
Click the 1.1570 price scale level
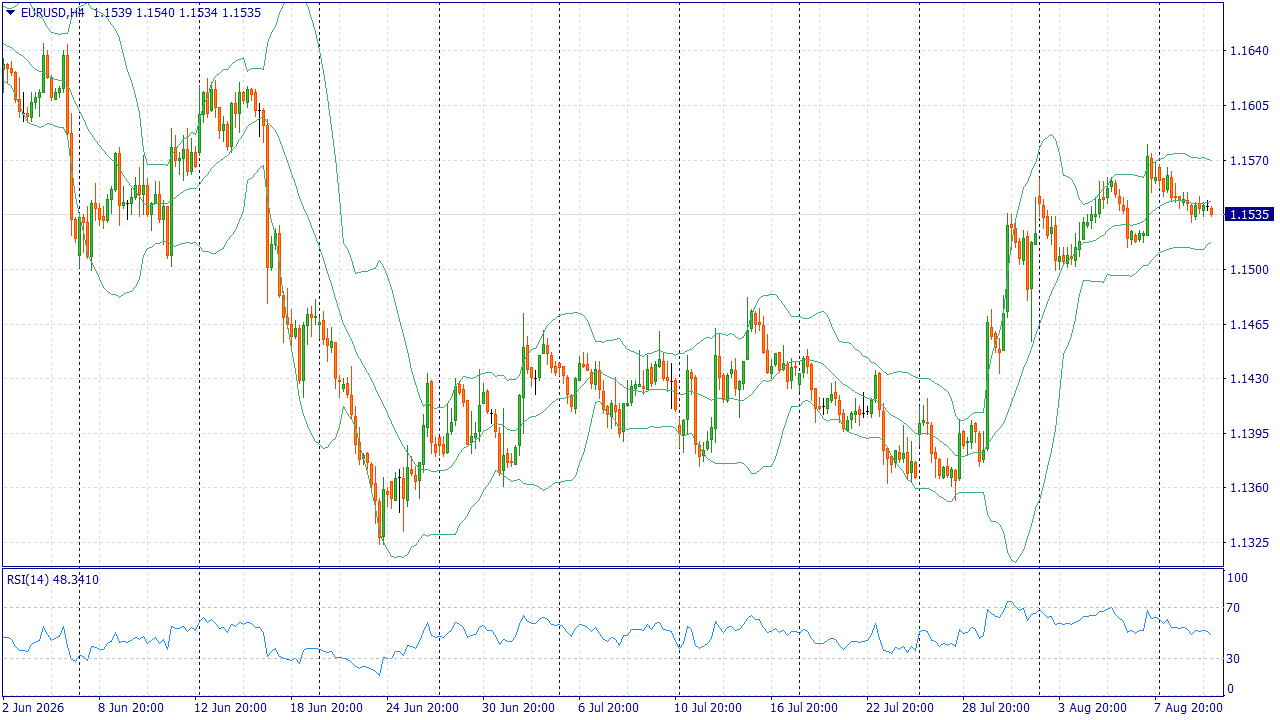pyautogui.click(x=1249, y=160)
